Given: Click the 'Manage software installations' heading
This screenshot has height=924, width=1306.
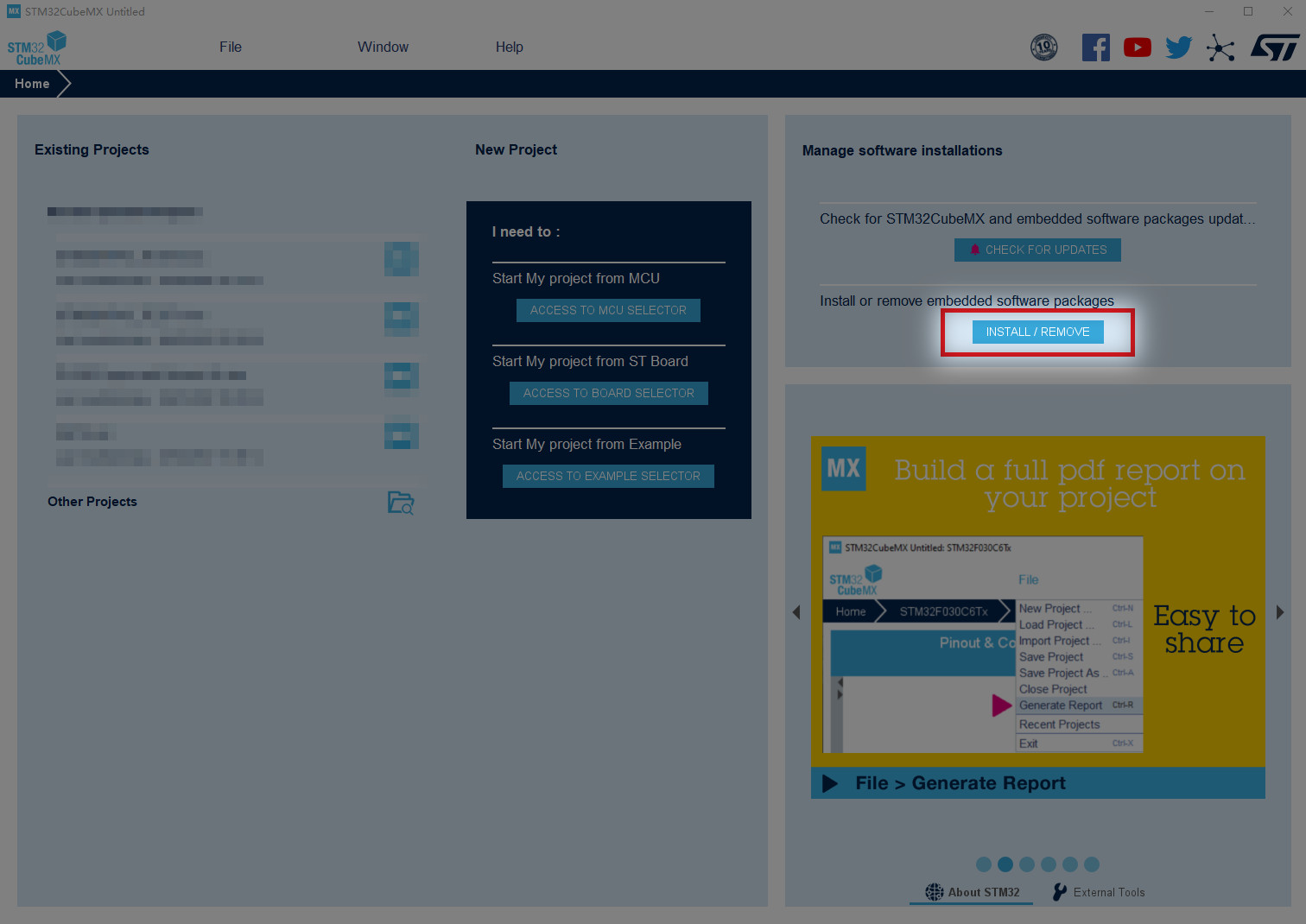Looking at the screenshot, I should coord(903,150).
